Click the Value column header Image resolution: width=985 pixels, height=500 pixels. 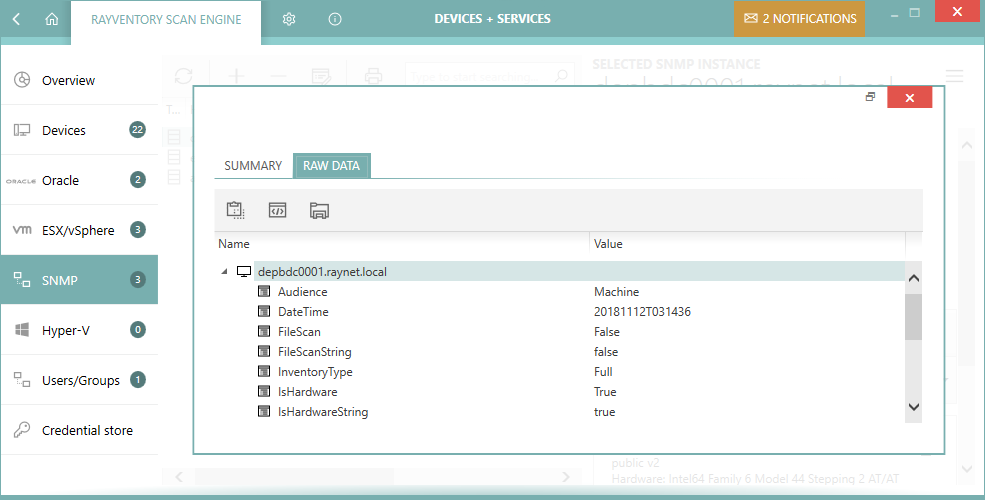coord(608,244)
